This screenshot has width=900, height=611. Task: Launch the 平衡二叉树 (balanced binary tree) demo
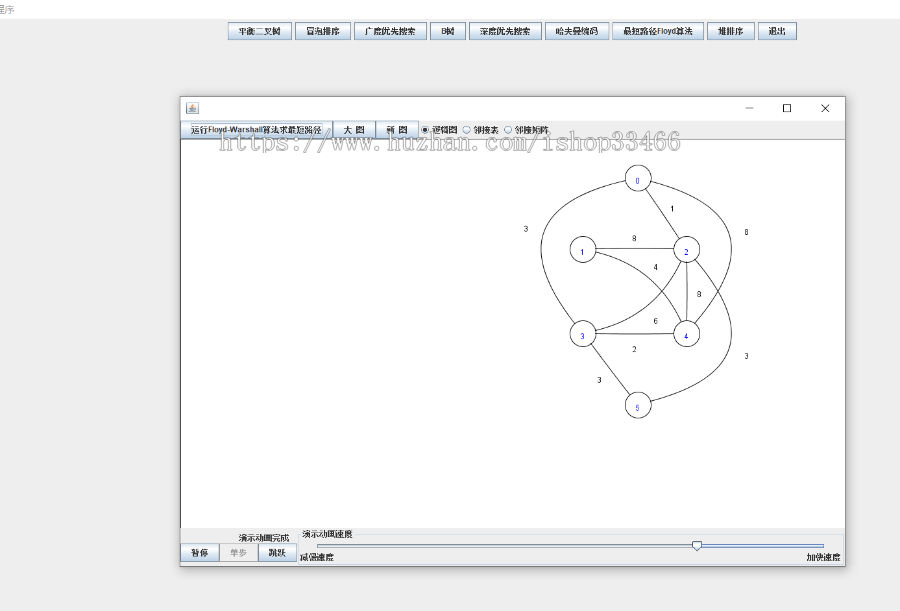tap(259, 30)
